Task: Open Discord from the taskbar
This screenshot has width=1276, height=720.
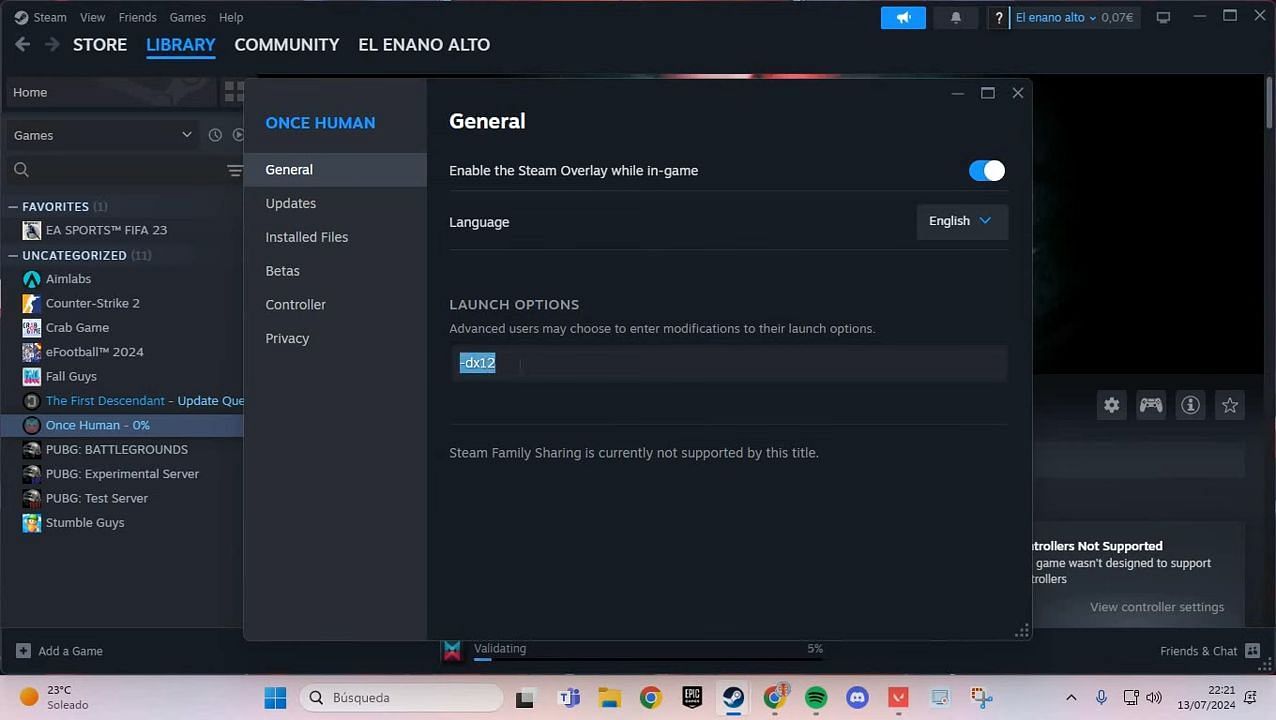Action: pos(857,698)
